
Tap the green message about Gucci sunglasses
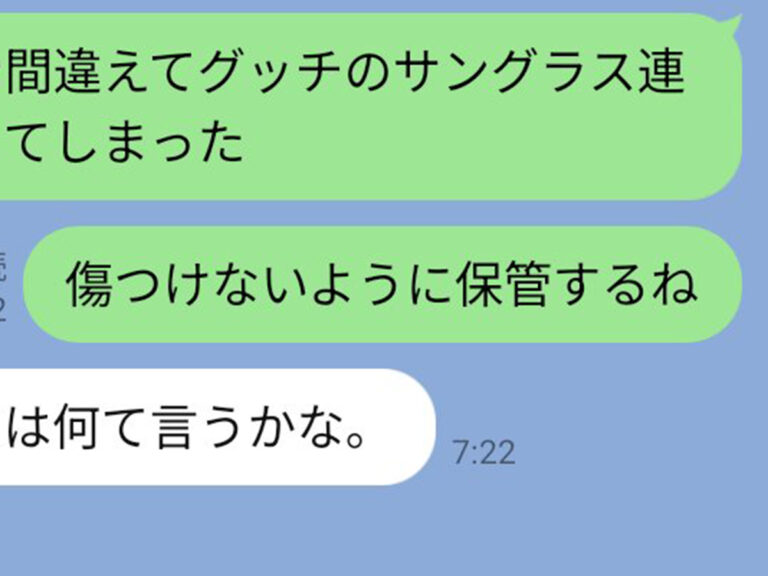coord(371,107)
